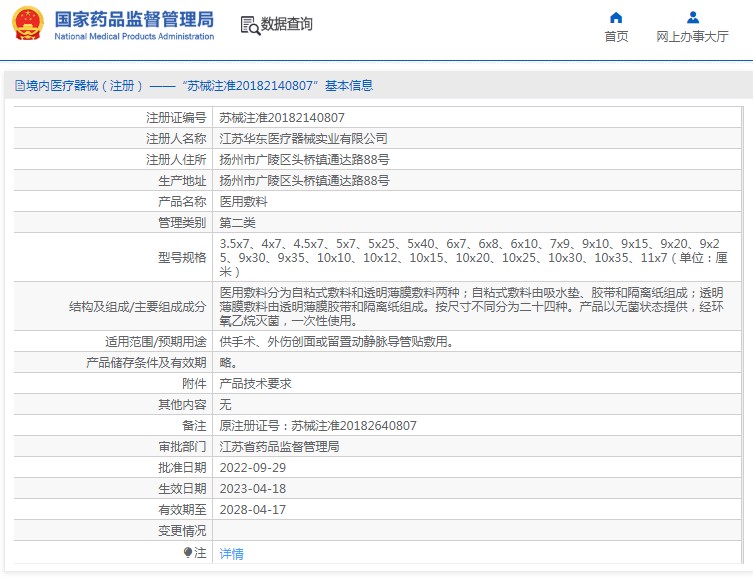This screenshot has width=753, height=579.
Task: Click the approval date 2022-09-29
Action: [x=252, y=467]
